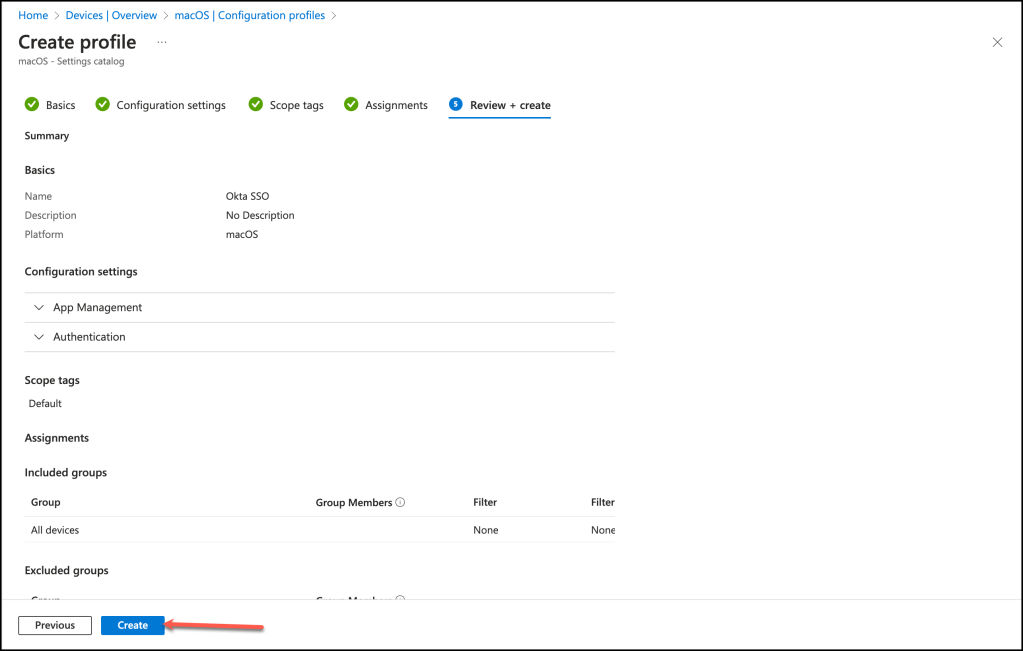Close the Create profile pane
This screenshot has width=1023, height=651.
(x=997, y=42)
